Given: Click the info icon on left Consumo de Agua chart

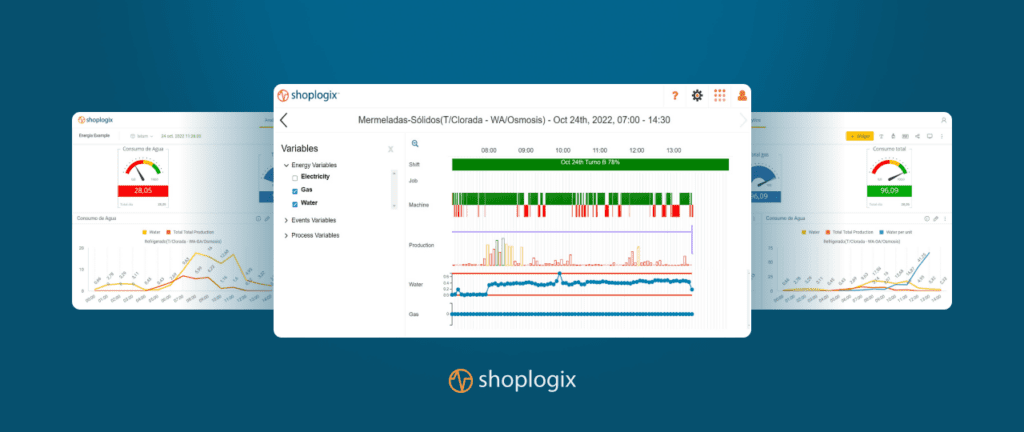Looking at the screenshot, I should [257, 219].
